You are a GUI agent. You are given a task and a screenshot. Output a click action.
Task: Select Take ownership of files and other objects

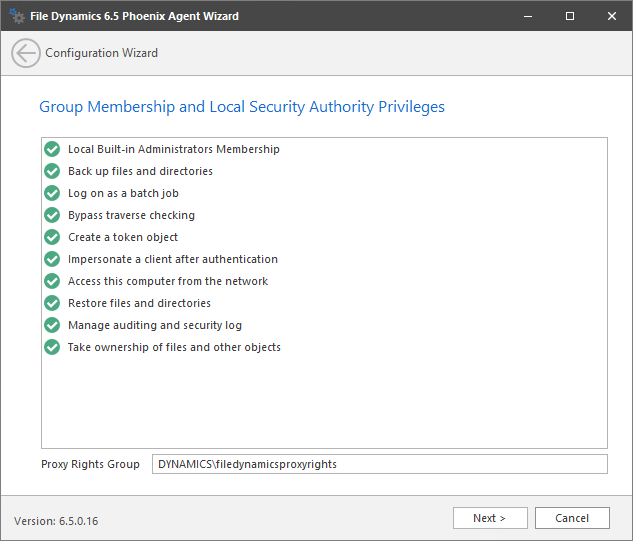click(174, 347)
